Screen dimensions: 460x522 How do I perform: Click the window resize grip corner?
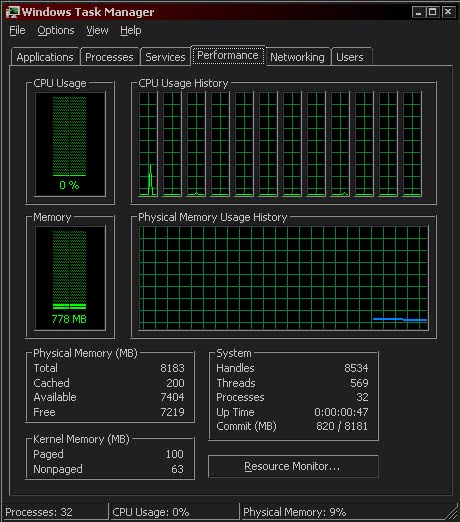click(x=452, y=512)
